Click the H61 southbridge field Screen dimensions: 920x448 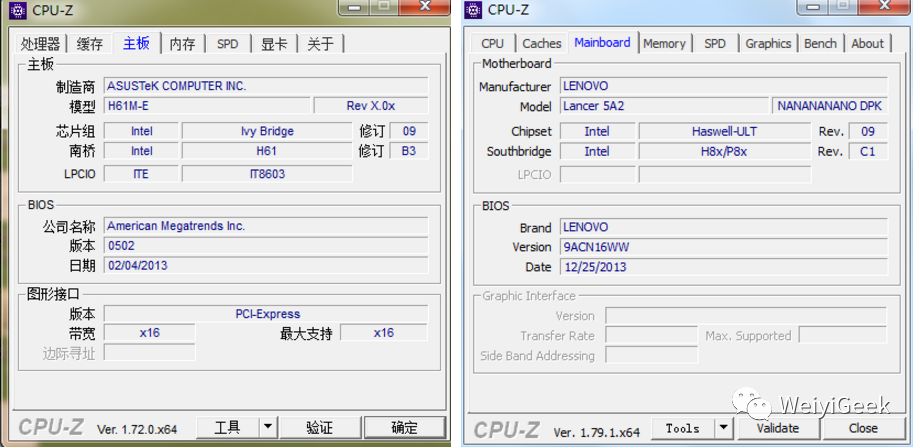point(267,151)
